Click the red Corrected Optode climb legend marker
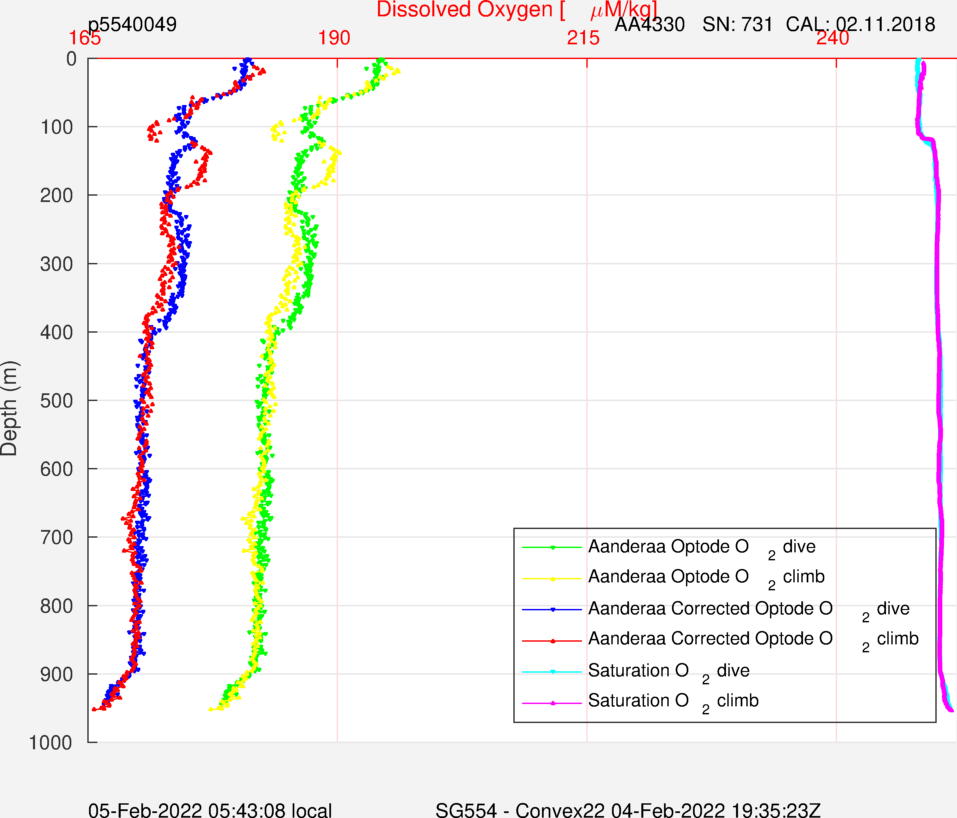The height and width of the screenshot is (818, 957). (552, 639)
